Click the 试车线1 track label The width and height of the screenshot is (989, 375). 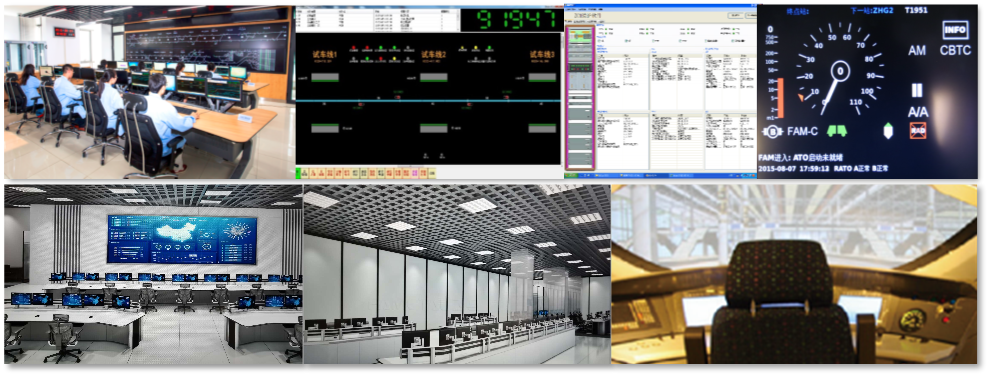[x=325, y=55]
